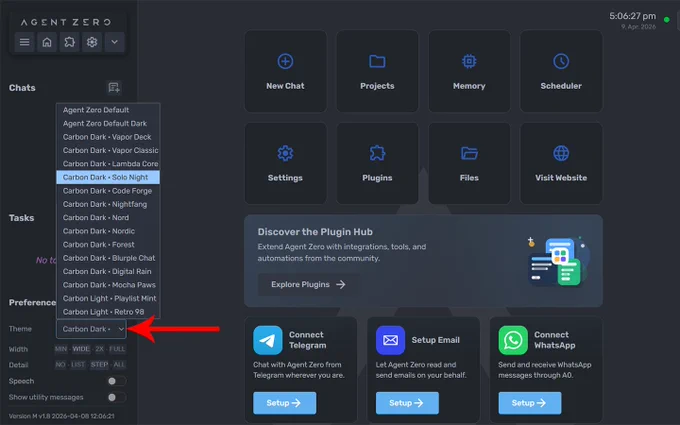Viewport: 680px width, 425px height.
Task: Click Setup button under Setup Email
Action: [407, 403]
